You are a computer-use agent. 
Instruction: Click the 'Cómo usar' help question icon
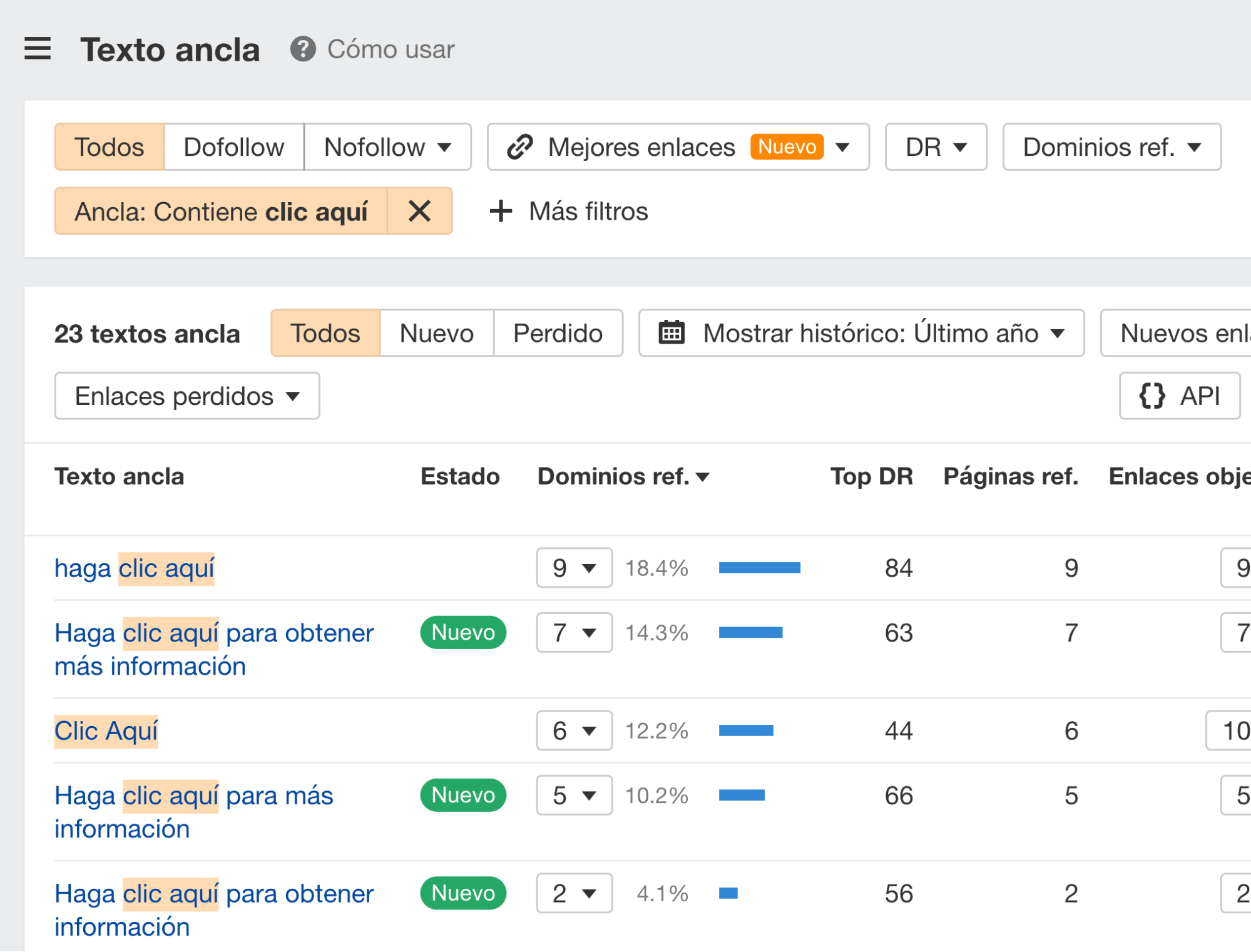302,49
